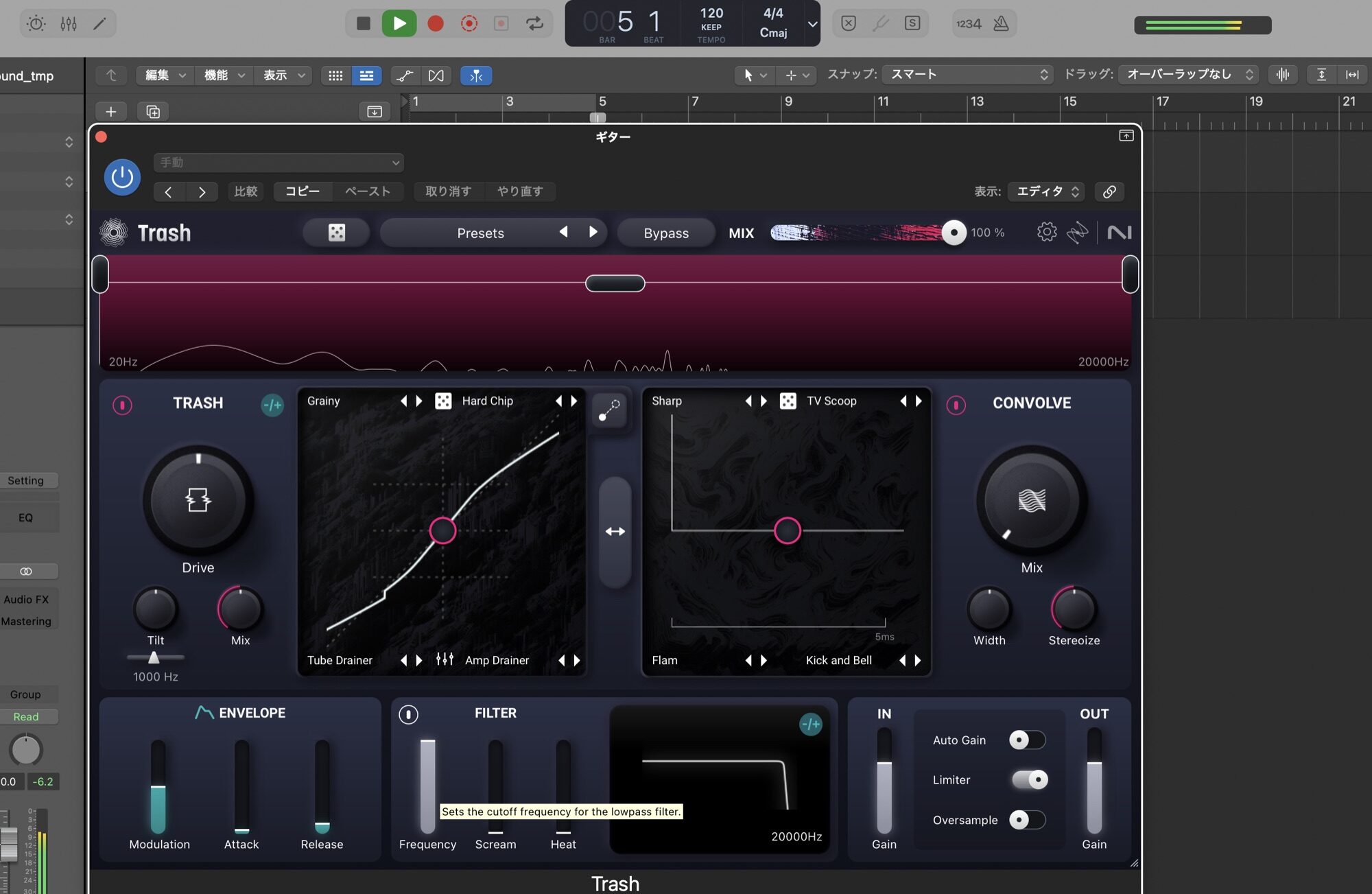1372x894 pixels.
Task: Select the grid view icon in tracks toolbar
Action: [x=335, y=75]
